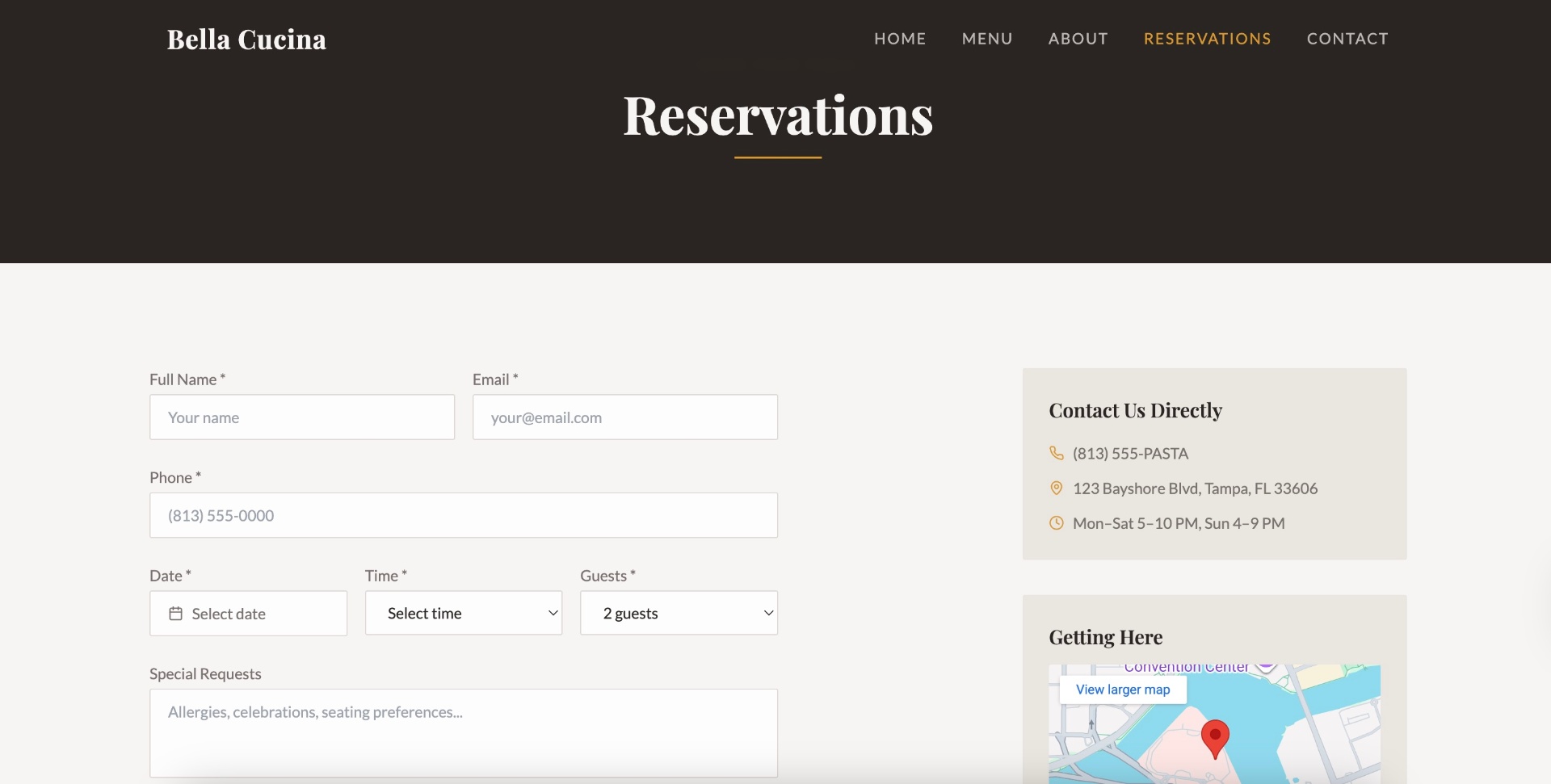Click the red map marker pin
The image size is (1551, 784).
[x=1215, y=739]
